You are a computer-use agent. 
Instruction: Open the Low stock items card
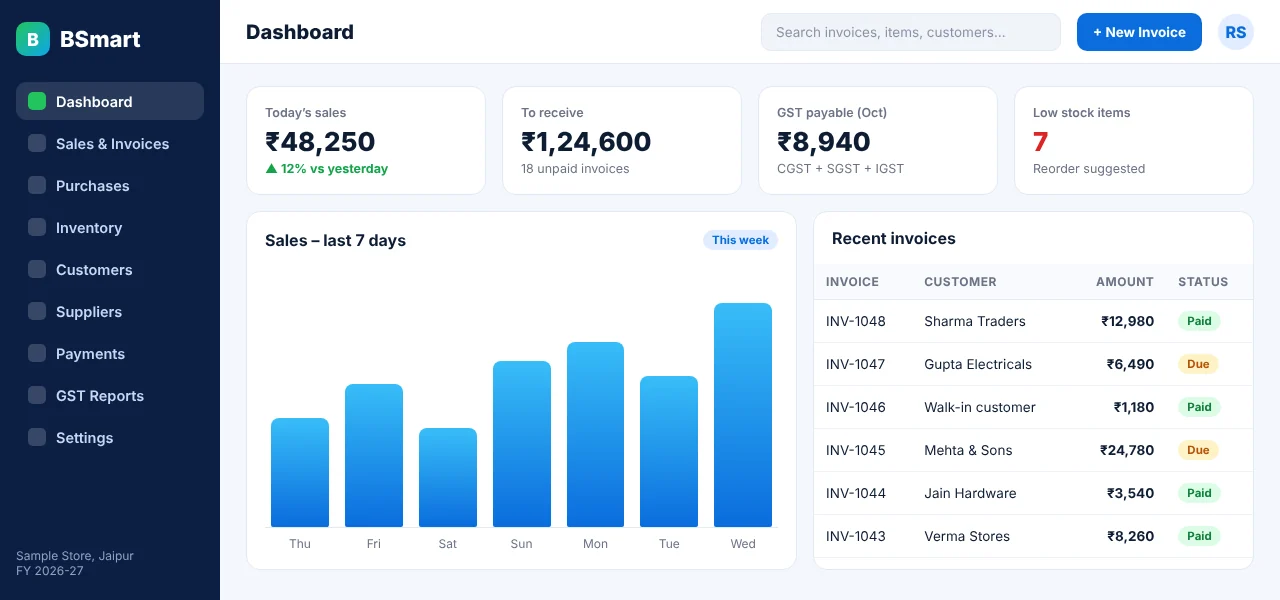[1134, 140]
